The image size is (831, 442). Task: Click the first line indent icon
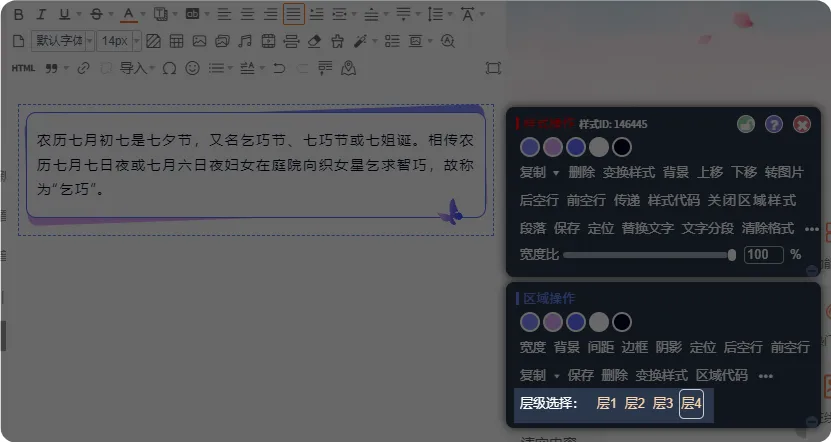(x=316, y=14)
